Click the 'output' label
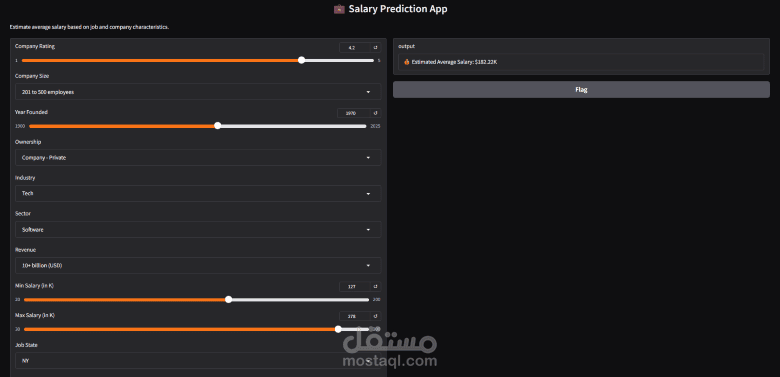This screenshot has width=780, height=377. (406, 46)
